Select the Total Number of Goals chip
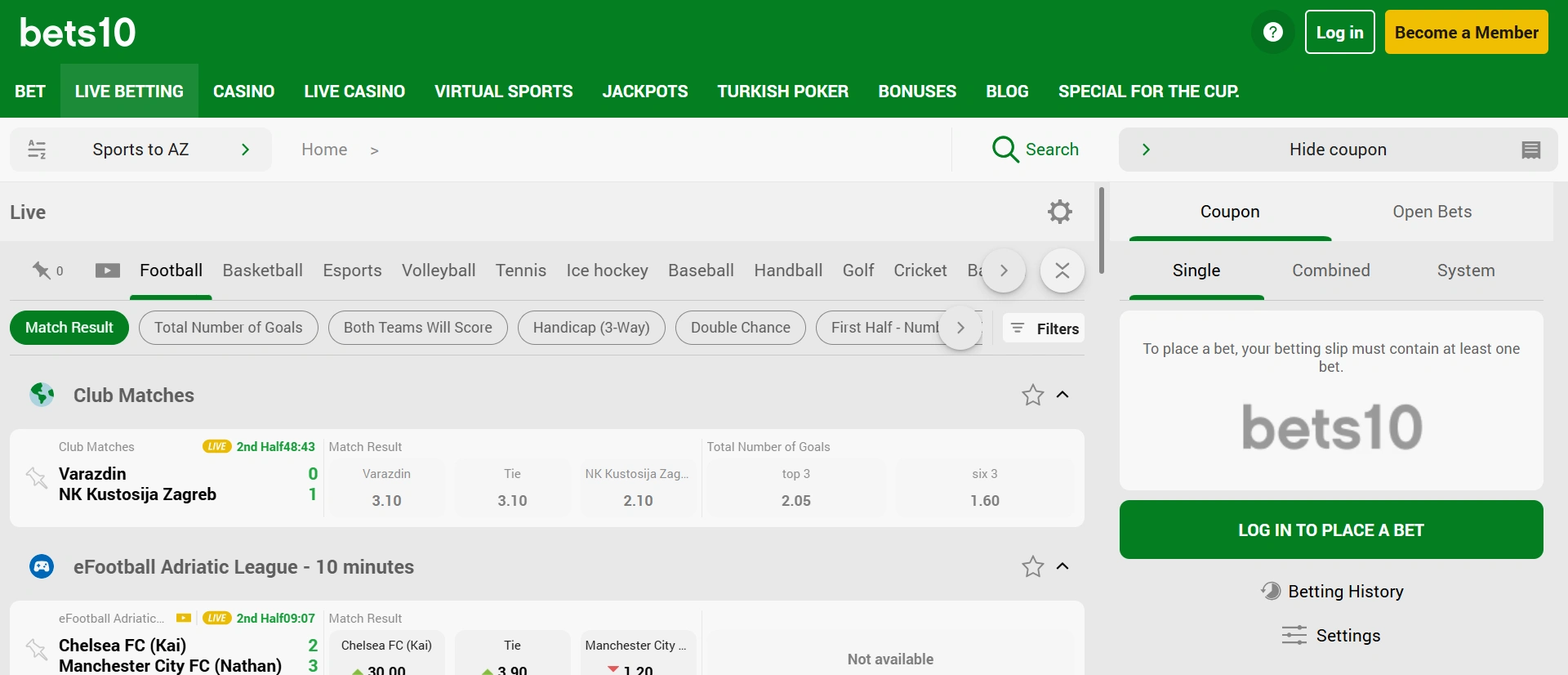1568x675 pixels. click(229, 328)
